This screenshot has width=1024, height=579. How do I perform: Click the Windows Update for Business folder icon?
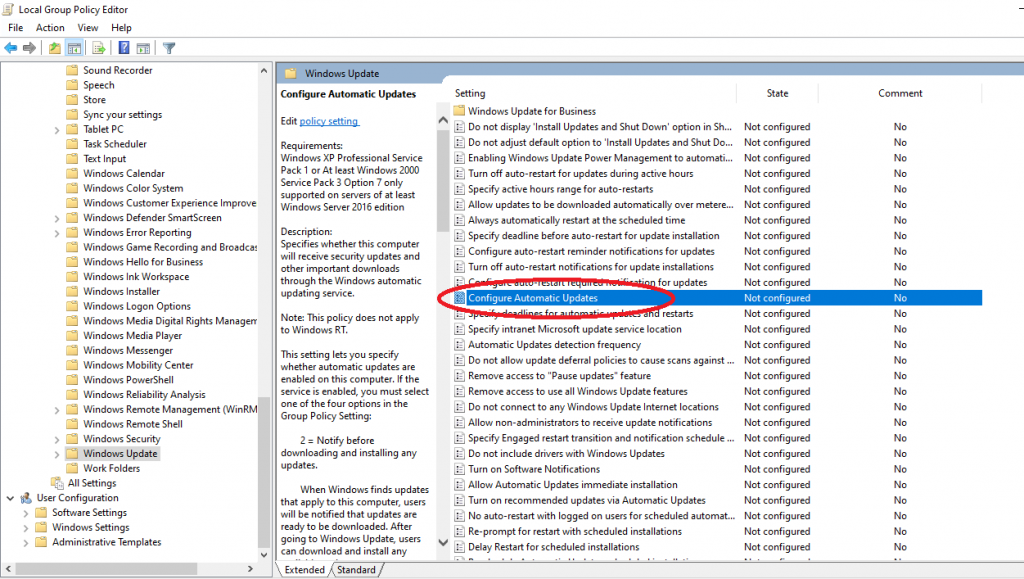tap(459, 111)
